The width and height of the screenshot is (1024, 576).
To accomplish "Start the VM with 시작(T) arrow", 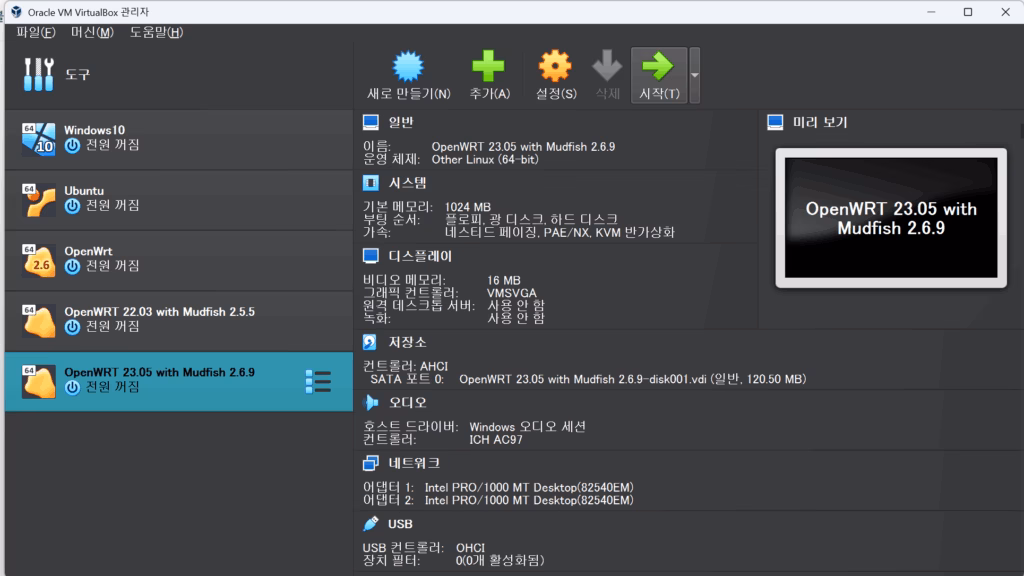I will point(658,75).
